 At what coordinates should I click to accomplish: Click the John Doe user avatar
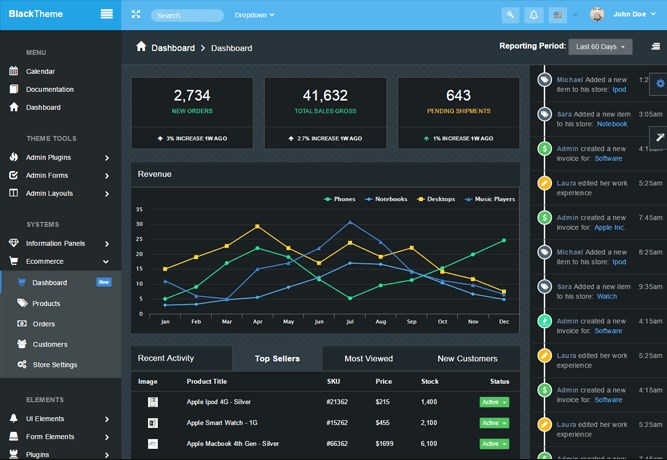coord(597,15)
